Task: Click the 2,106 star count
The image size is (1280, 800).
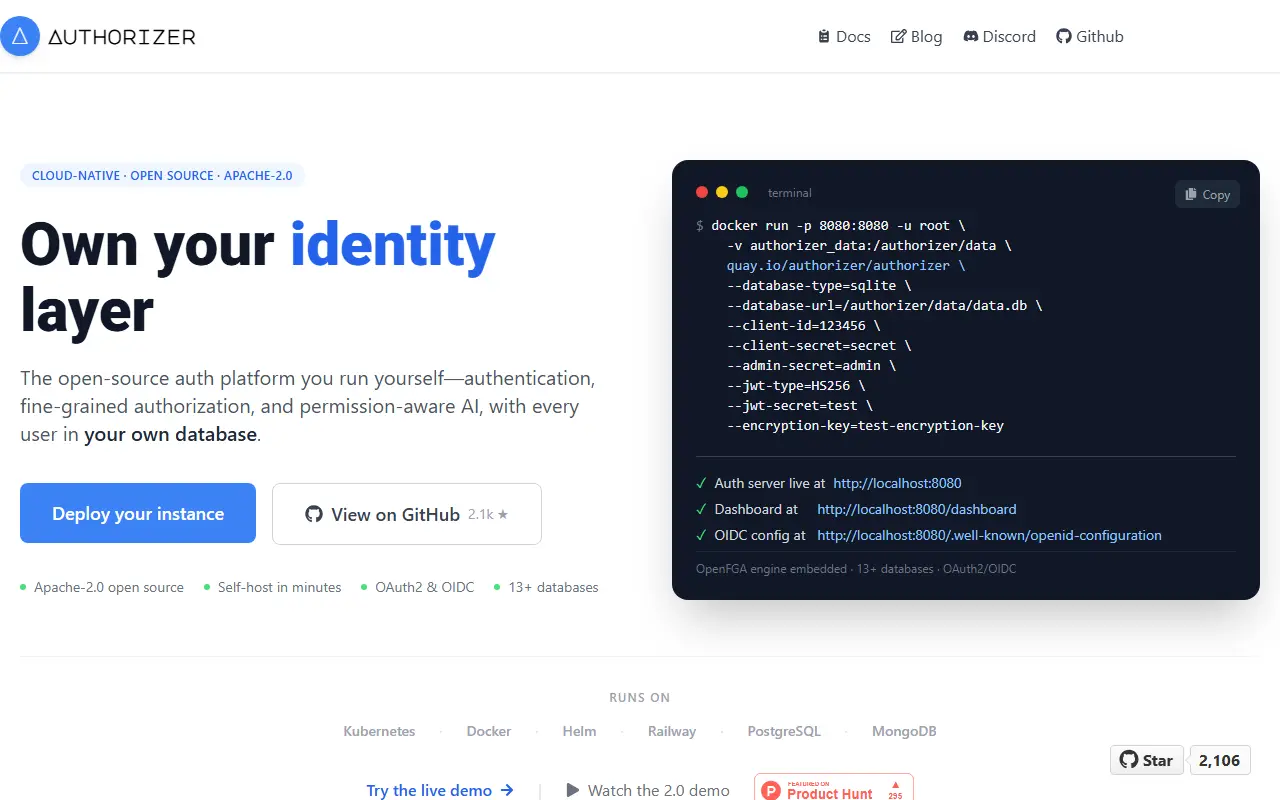Action: coord(1219,760)
